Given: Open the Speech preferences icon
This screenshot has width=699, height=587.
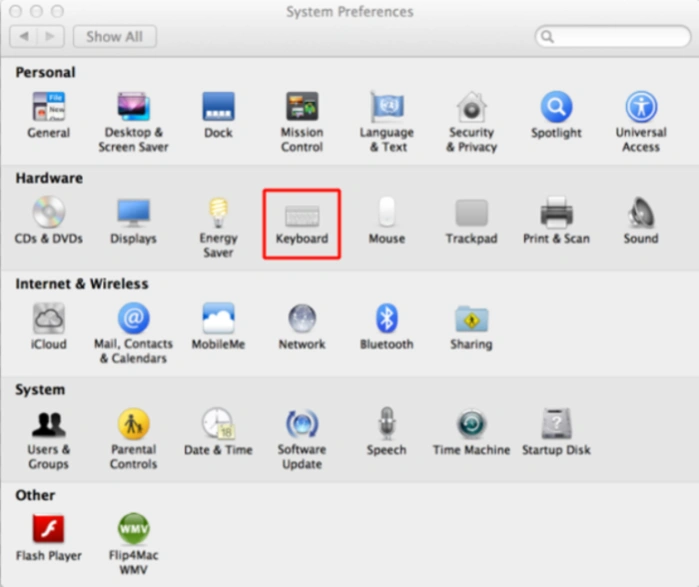Looking at the screenshot, I should [387, 423].
